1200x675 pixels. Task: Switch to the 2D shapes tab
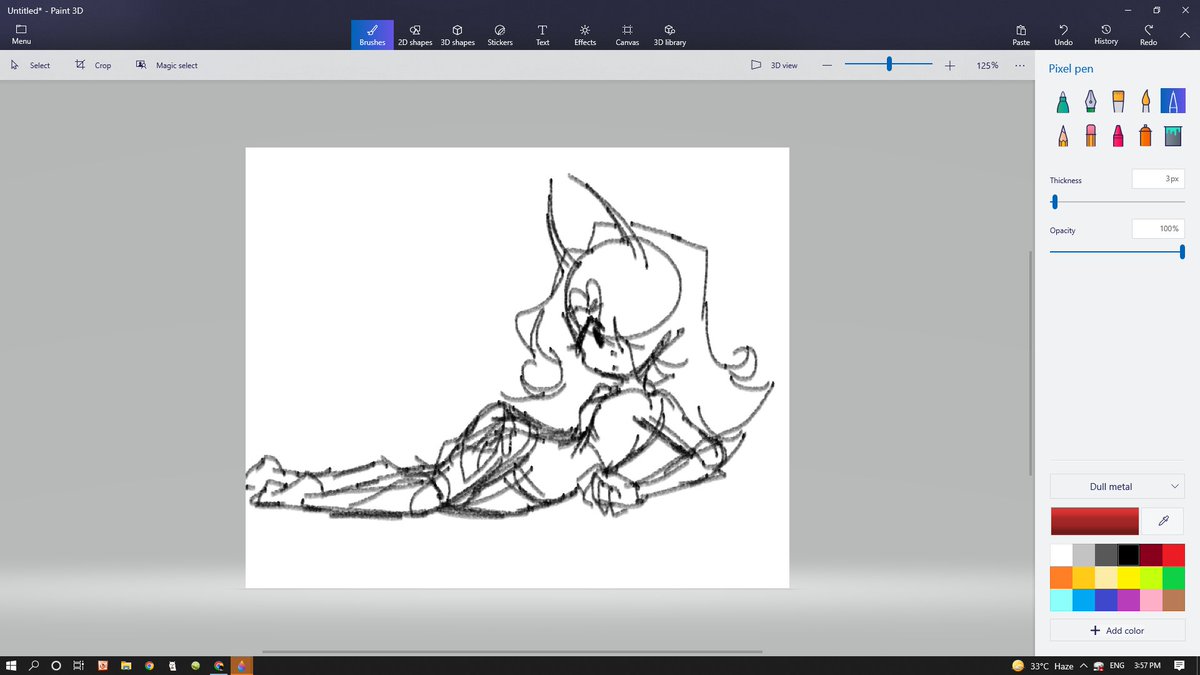click(x=415, y=35)
